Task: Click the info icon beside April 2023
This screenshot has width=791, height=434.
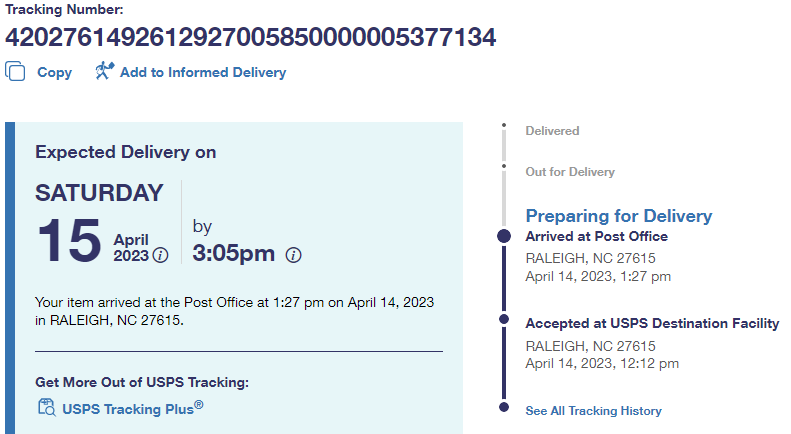Action: [x=160, y=254]
